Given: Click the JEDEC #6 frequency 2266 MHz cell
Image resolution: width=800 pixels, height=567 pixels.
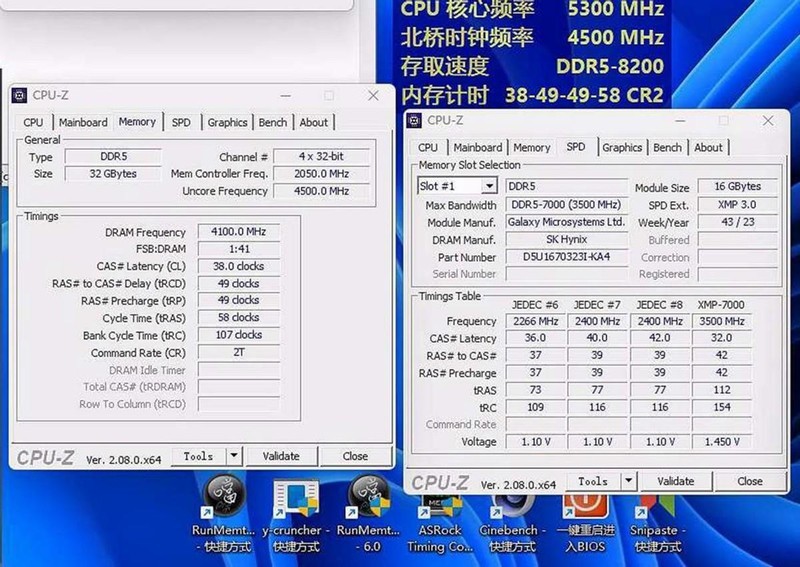Looking at the screenshot, I should 536,321.
